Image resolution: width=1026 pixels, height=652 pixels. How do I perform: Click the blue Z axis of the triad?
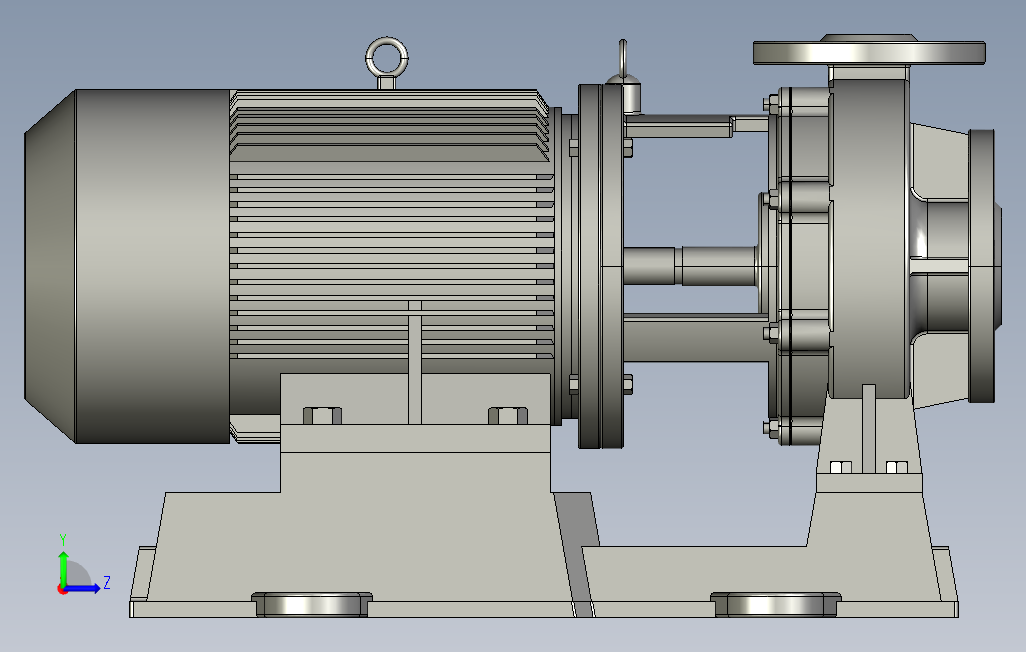point(82,589)
